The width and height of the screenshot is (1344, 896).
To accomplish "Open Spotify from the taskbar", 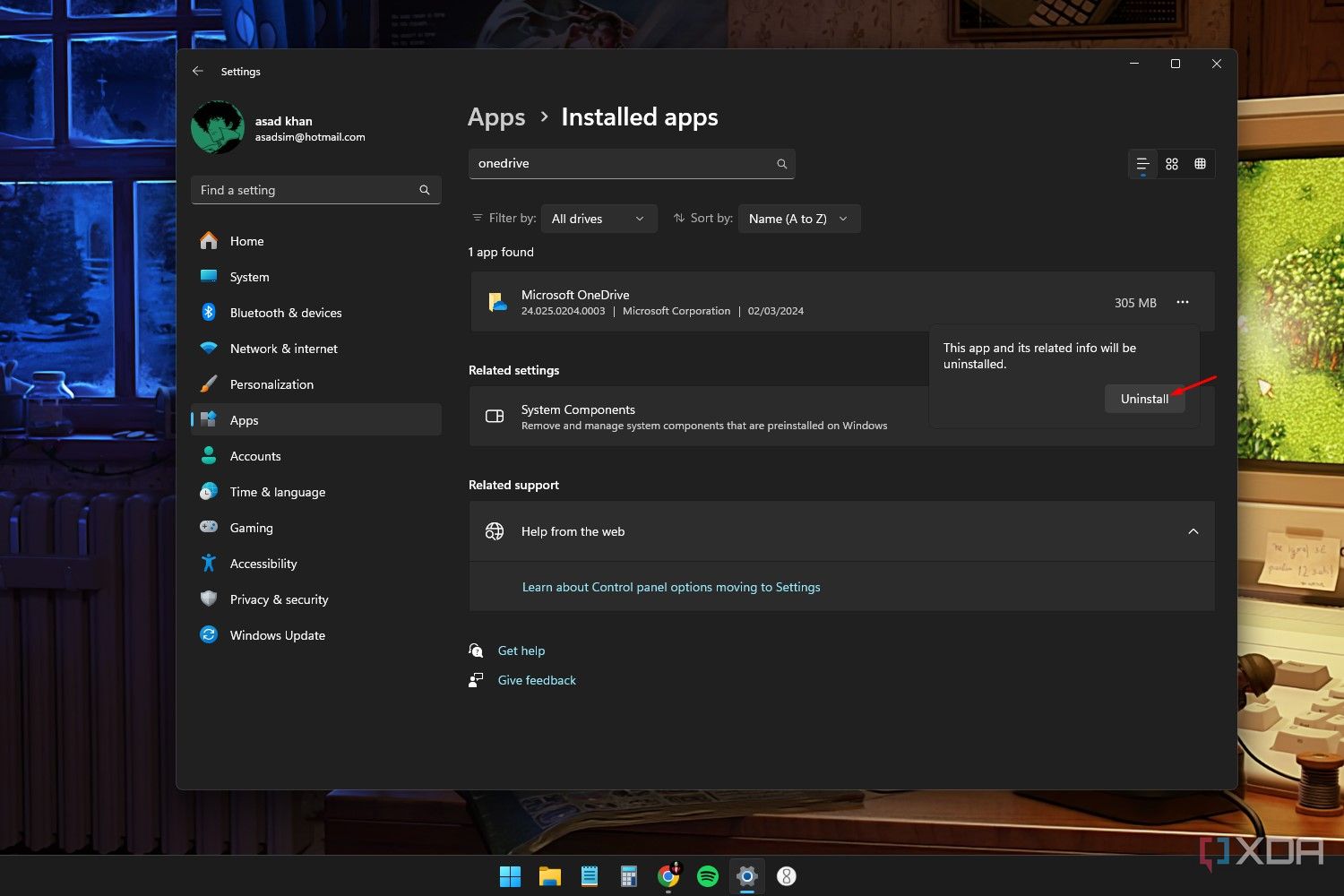I will pos(708,876).
